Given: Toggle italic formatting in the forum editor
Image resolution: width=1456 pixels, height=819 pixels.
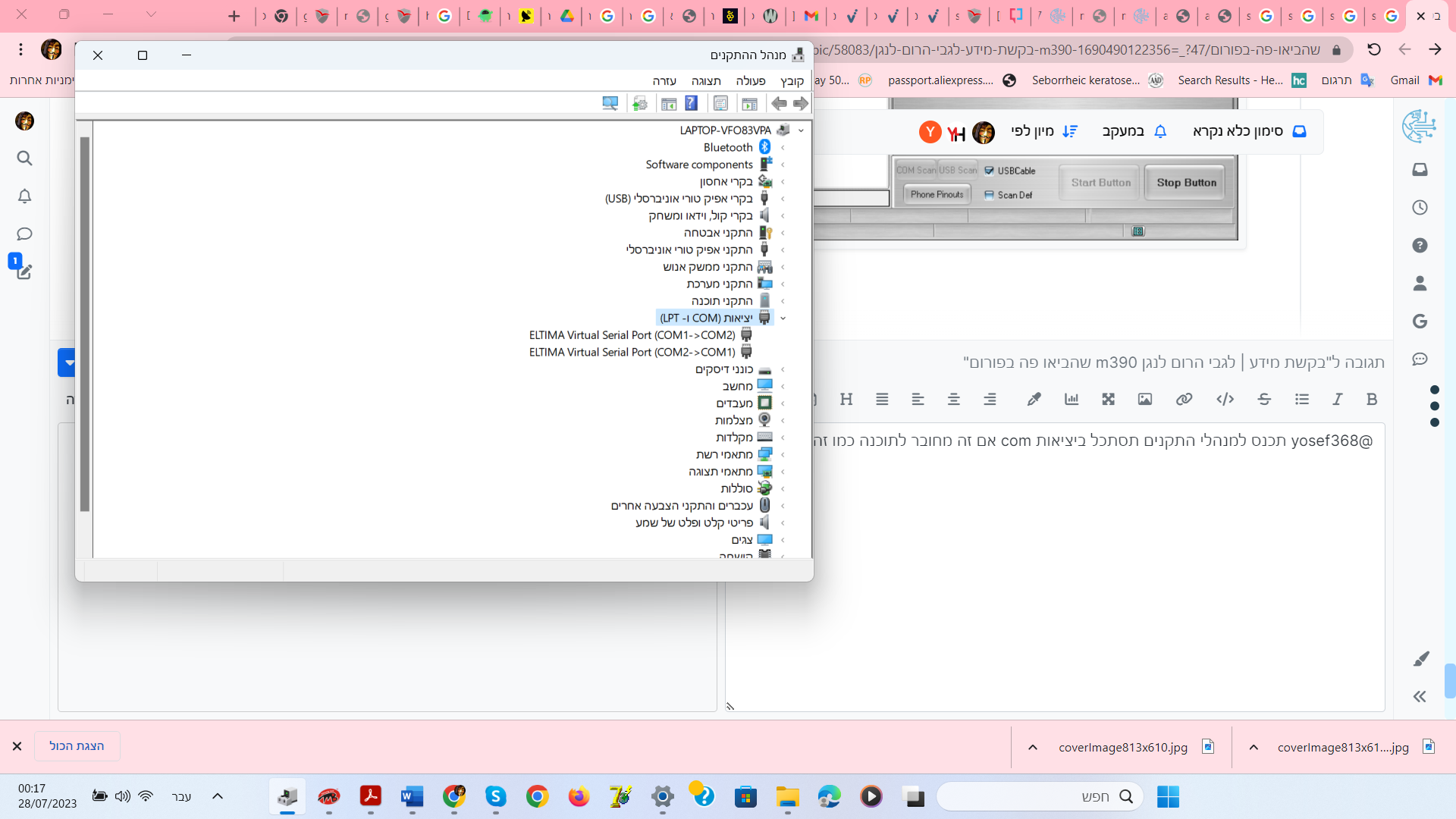Looking at the screenshot, I should [1338, 400].
